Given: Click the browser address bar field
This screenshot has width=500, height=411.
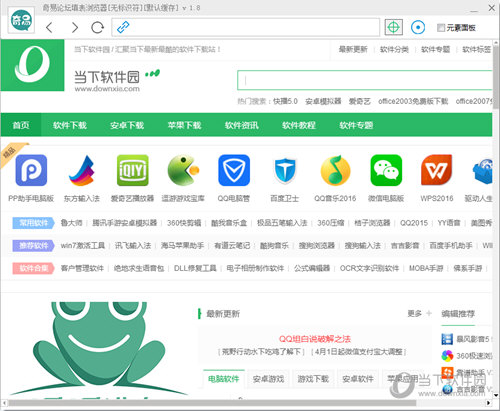Looking at the screenshot, I should tap(246, 27).
